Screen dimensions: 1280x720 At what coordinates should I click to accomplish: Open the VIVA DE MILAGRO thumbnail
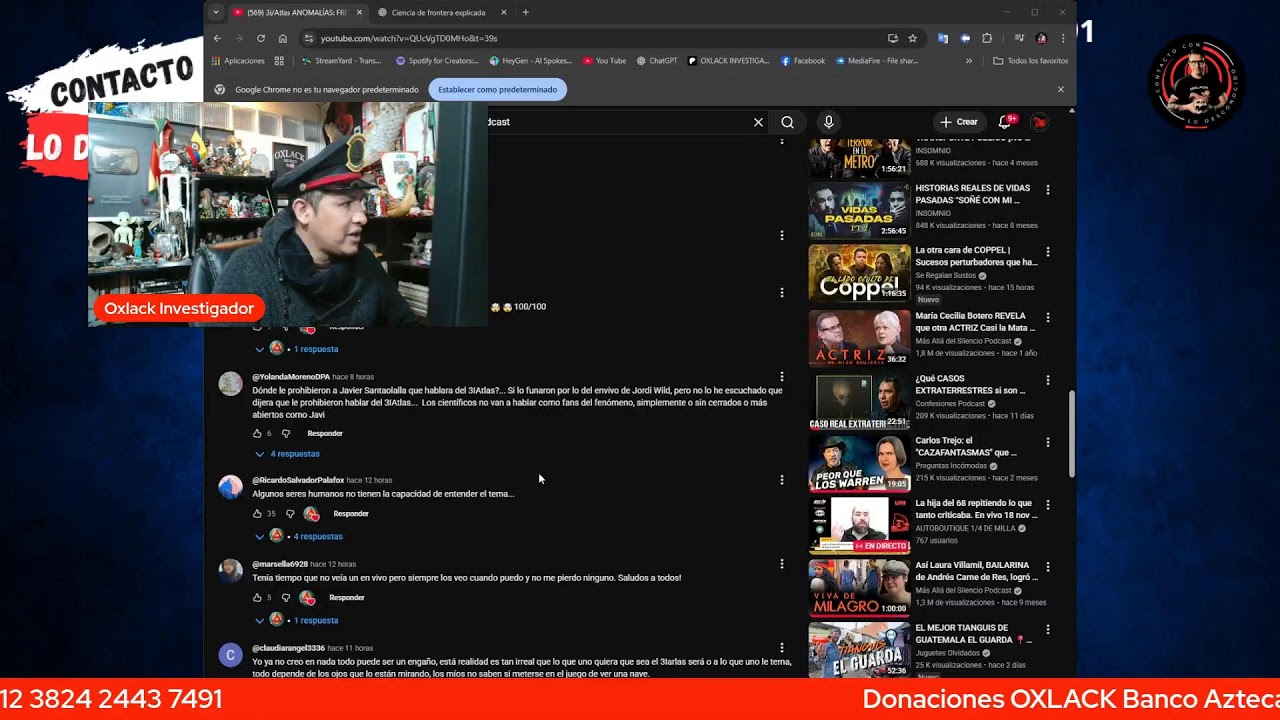point(859,588)
